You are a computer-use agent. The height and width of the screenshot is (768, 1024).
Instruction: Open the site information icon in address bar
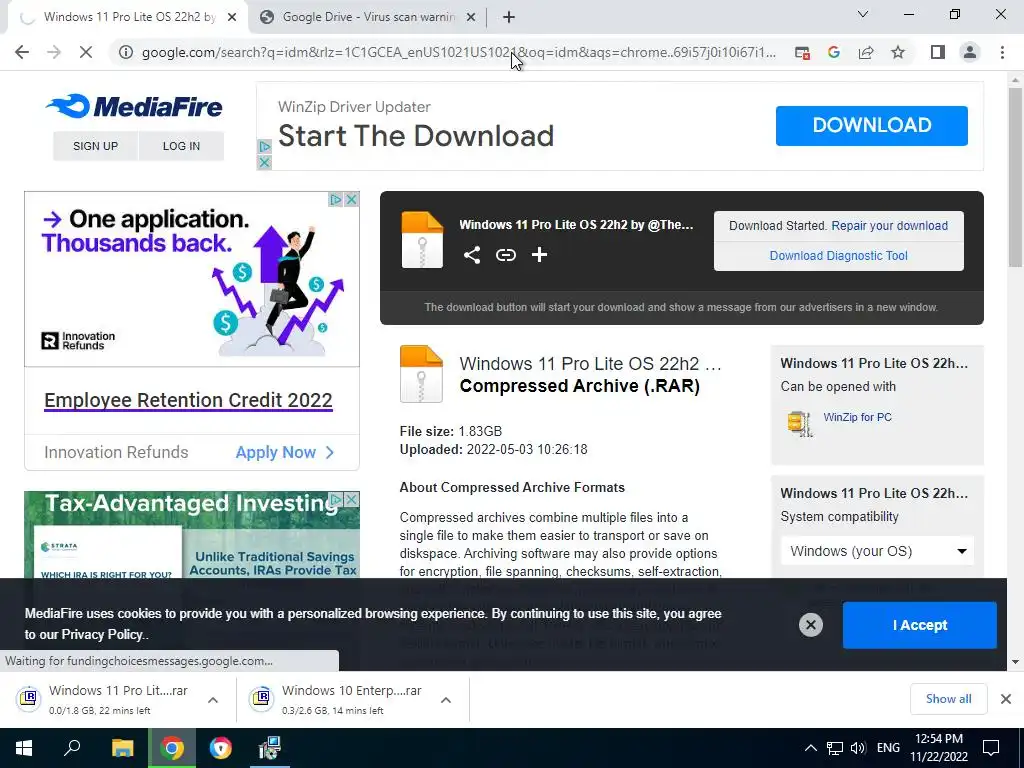point(126,52)
